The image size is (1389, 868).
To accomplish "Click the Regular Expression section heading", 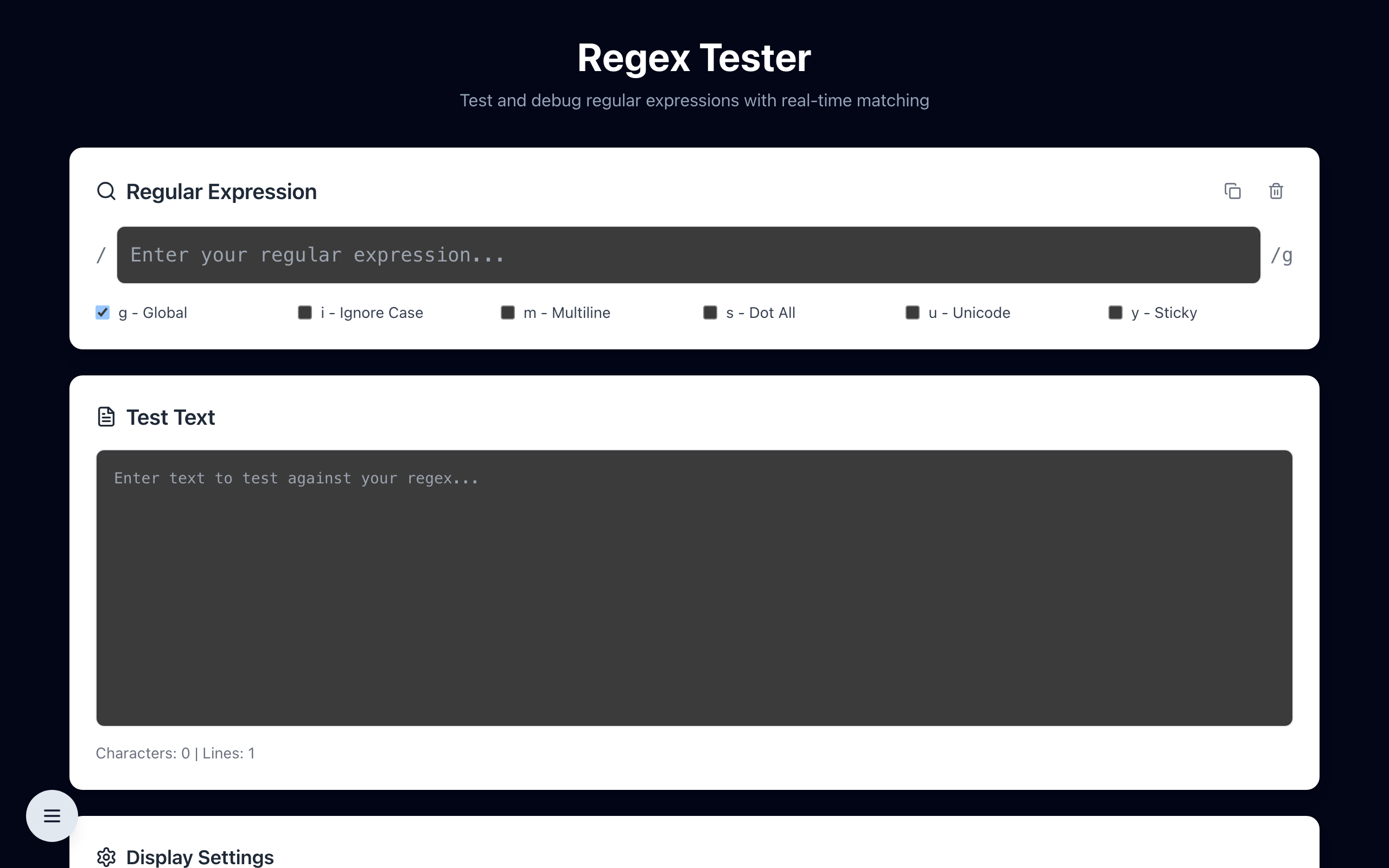I will pos(221,192).
